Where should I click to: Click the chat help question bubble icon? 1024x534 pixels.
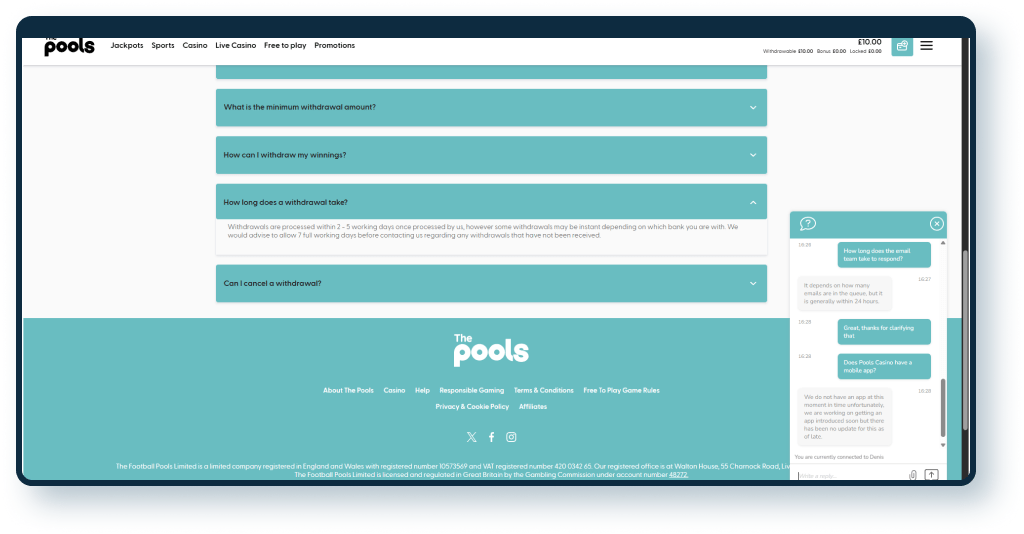coord(808,224)
